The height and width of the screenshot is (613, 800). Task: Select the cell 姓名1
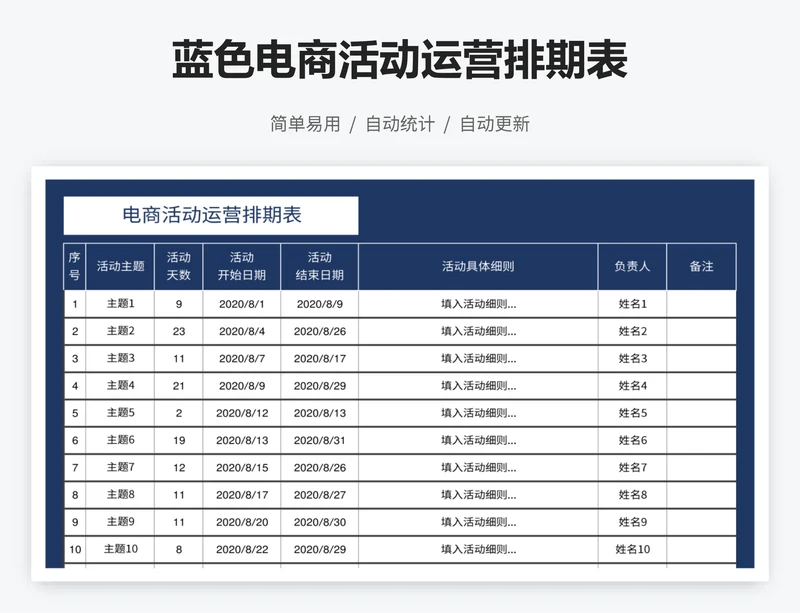[x=632, y=304]
